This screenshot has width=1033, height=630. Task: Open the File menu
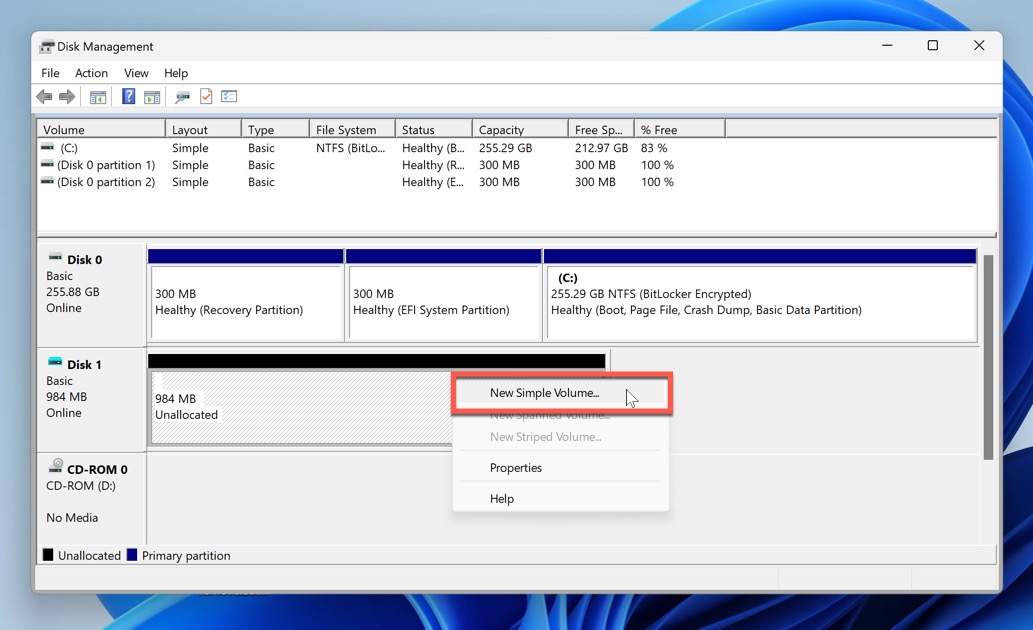click(x=49, y=72)
